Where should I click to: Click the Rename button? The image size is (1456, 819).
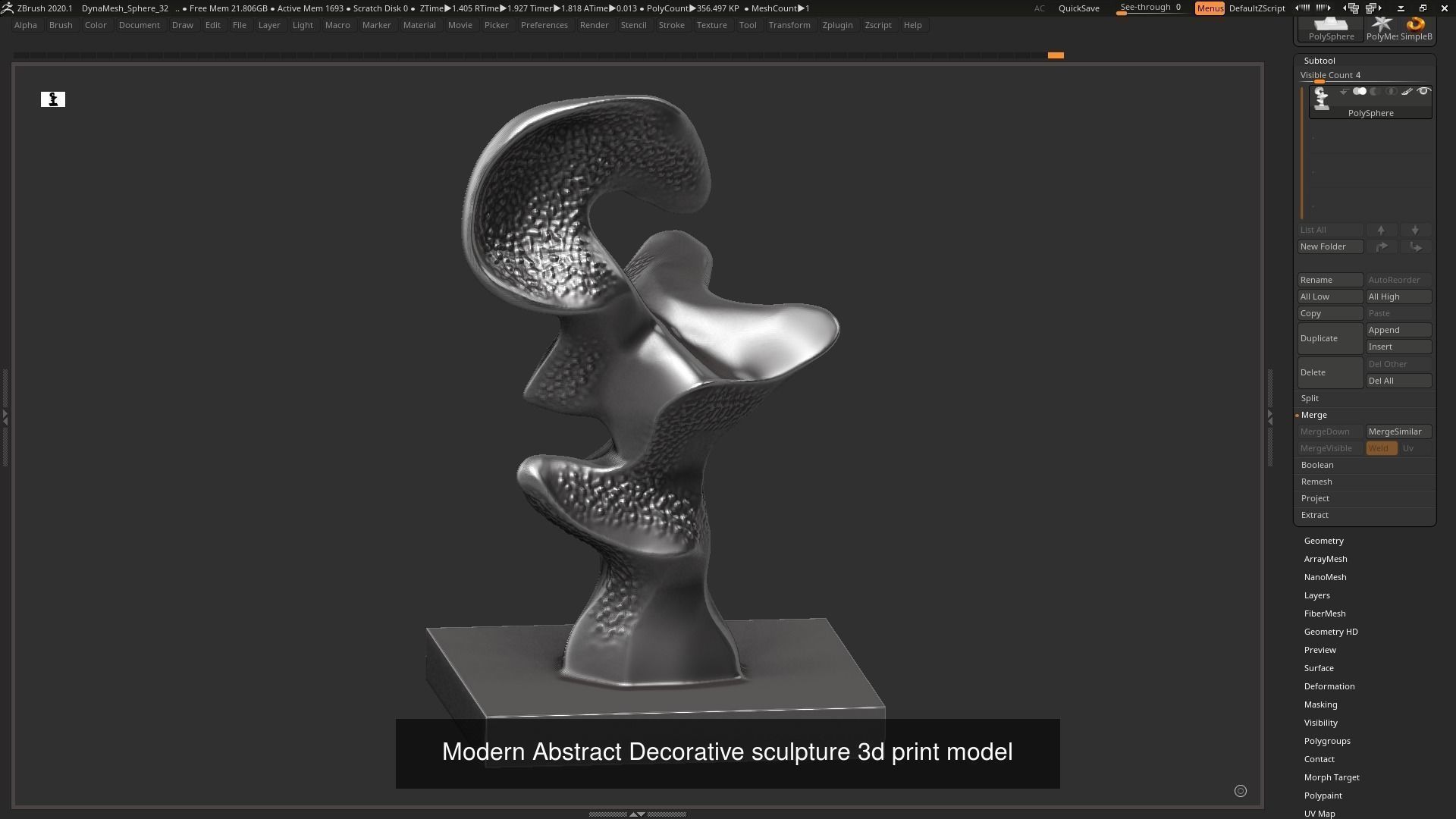1330,280
